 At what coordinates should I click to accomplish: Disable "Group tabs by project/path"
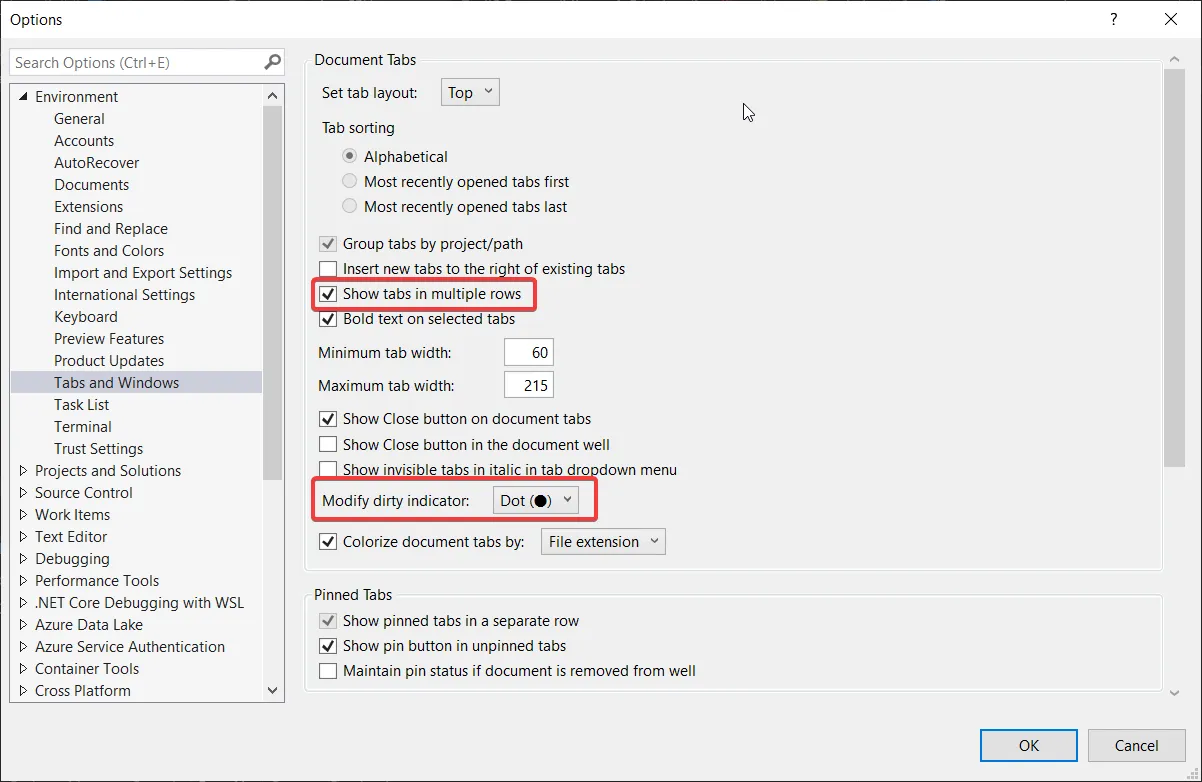pyautogui.click(x=328, y=243)
